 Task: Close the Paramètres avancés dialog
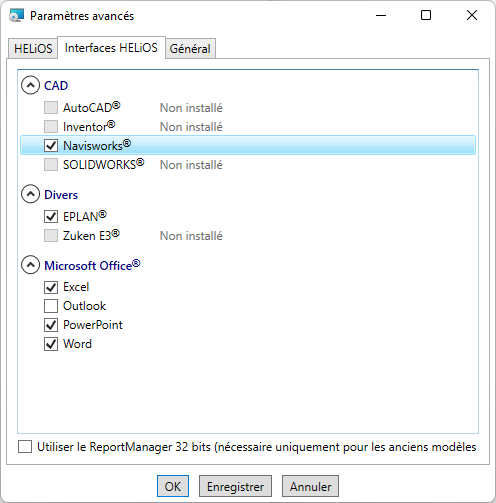click(x=472, y=15)
